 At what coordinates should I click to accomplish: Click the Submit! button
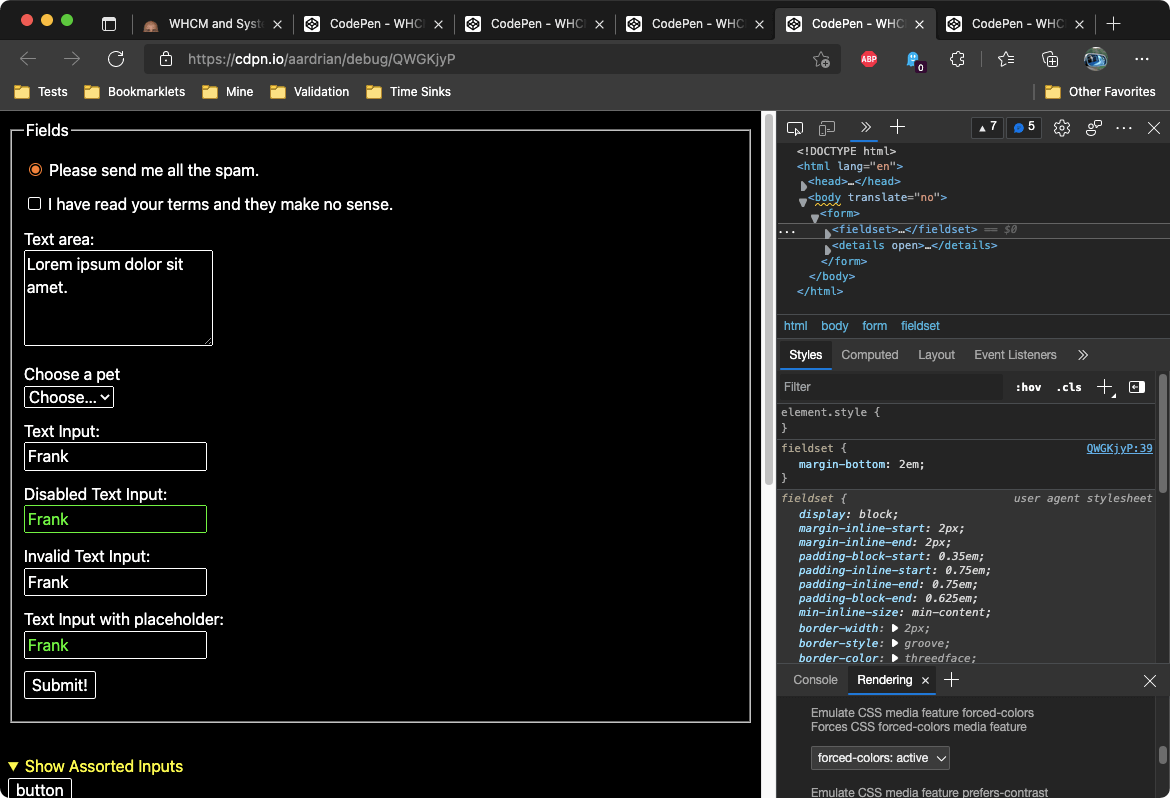click(60, 685)
